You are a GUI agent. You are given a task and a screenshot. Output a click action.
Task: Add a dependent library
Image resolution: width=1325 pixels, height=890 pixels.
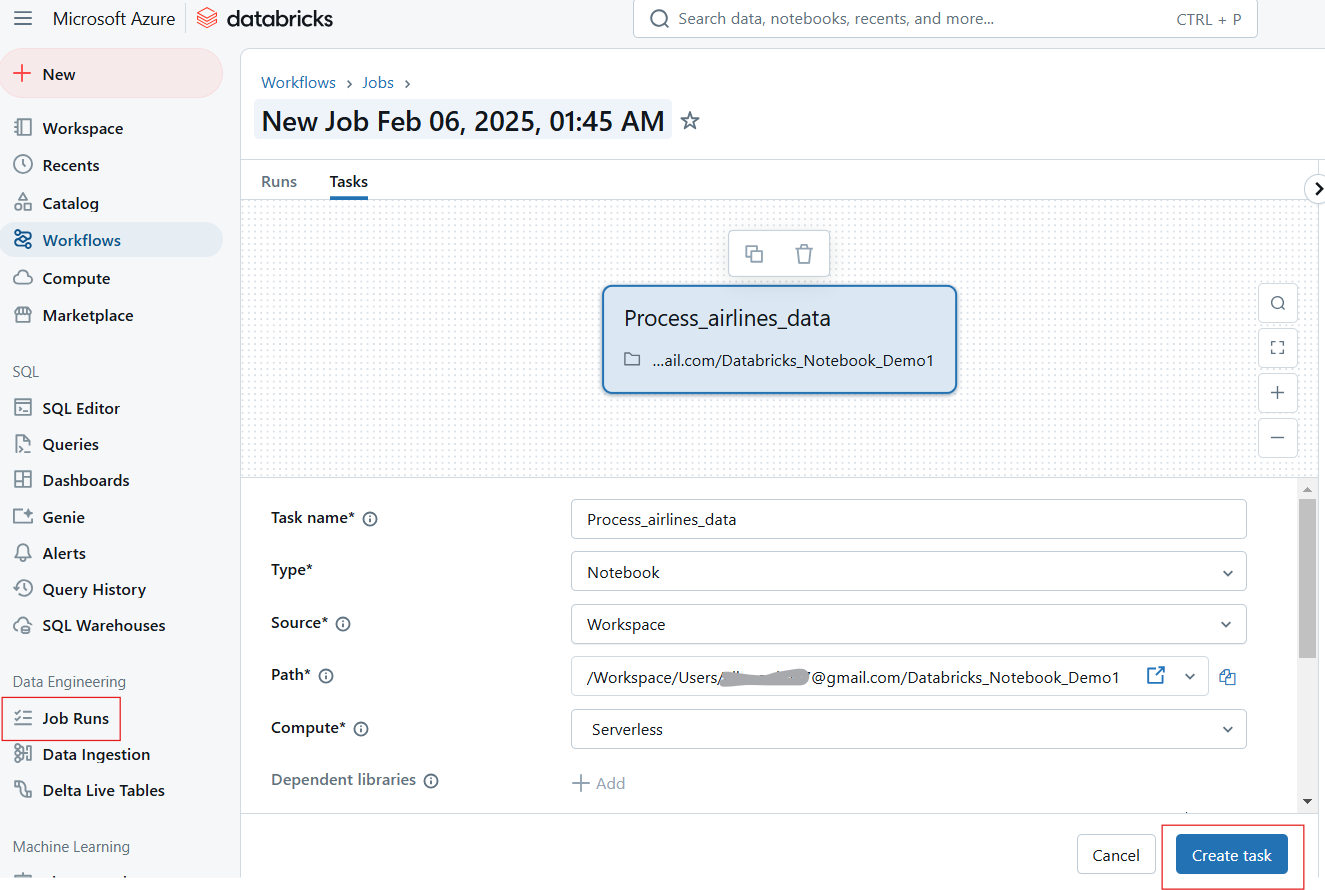coord(599,783)
